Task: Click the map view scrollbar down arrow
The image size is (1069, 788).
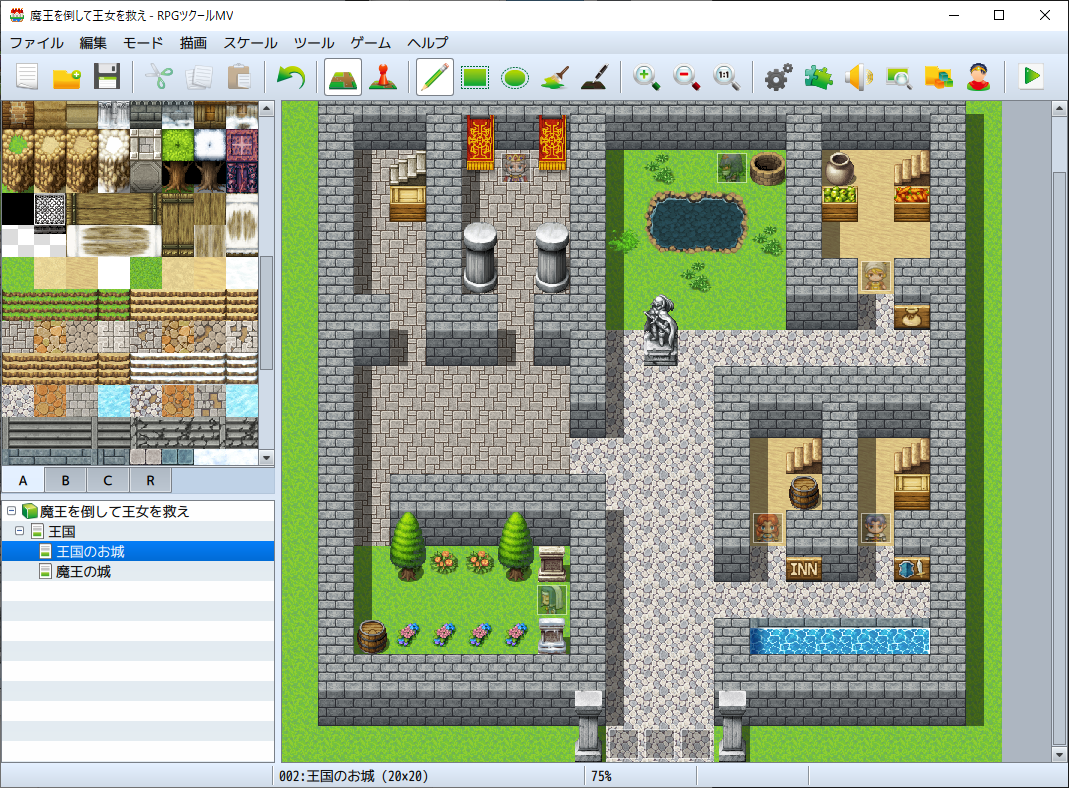Action: (x=1059, y=755)
